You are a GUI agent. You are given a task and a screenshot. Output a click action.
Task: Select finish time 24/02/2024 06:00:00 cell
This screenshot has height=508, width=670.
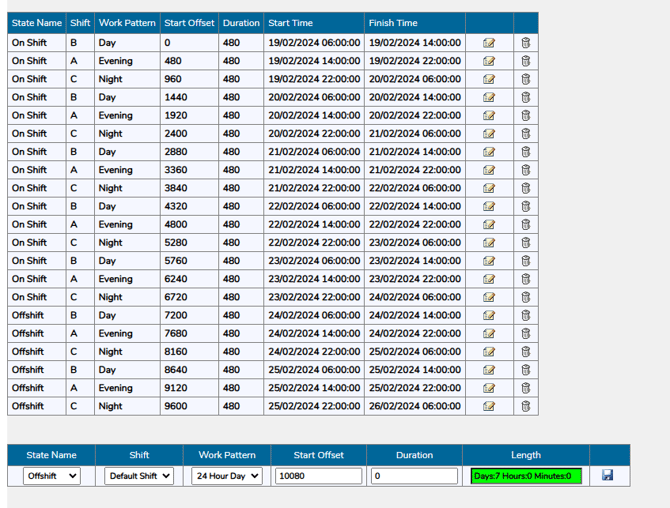[415, 297]
